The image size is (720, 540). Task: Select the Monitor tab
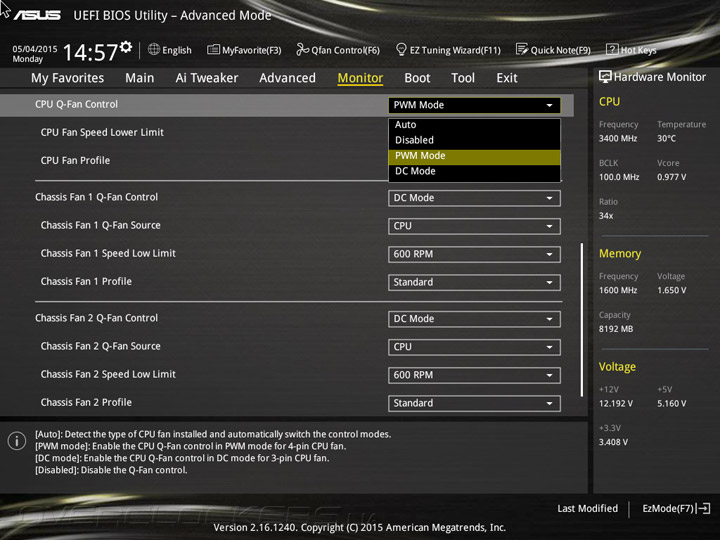point(360,78)
